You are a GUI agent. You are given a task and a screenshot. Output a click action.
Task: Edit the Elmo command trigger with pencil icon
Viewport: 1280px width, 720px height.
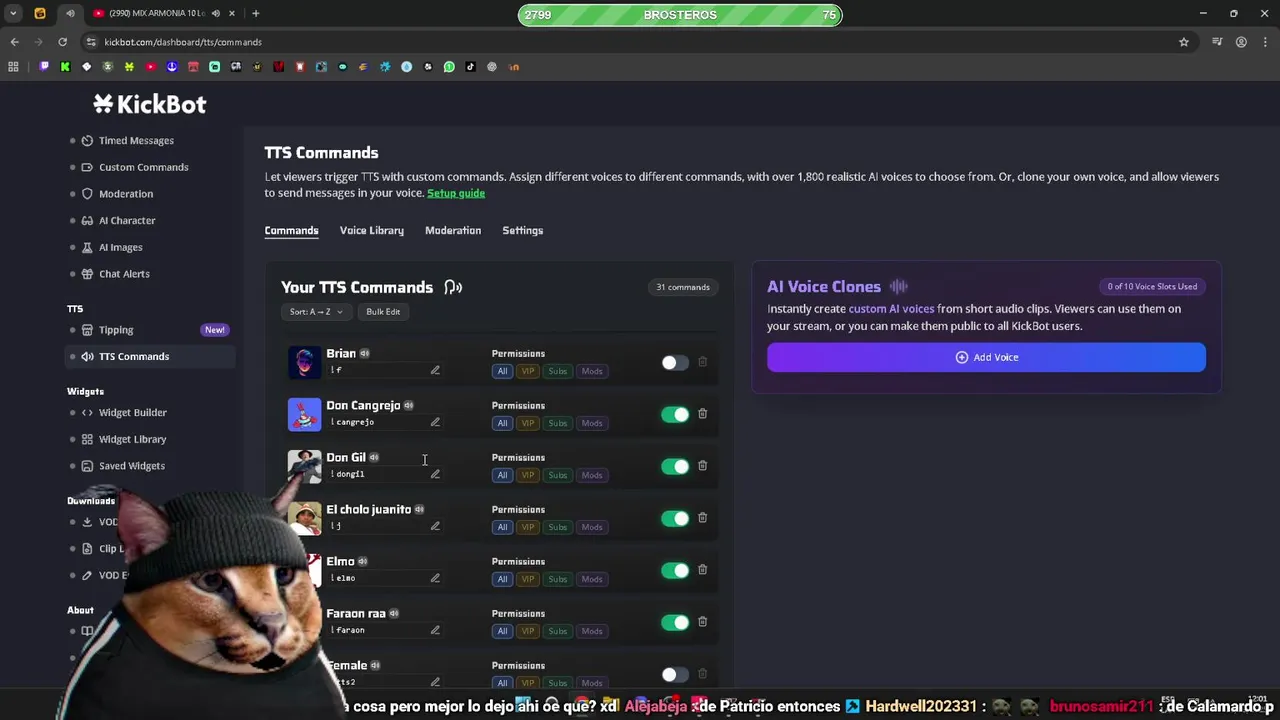[435, 578]
